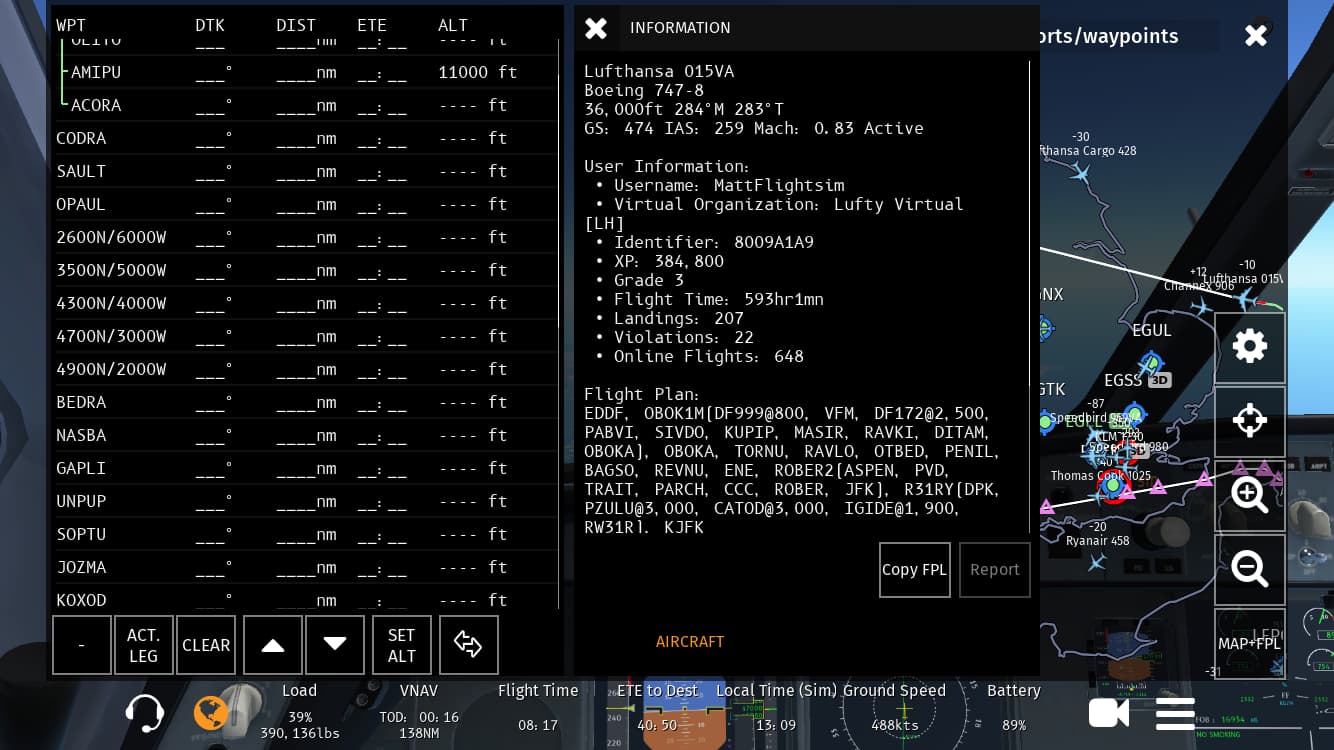Reverse the flight plan with arrows icon
The width and height of the screenshot is (1334, 750).
[x=468, y=645]
